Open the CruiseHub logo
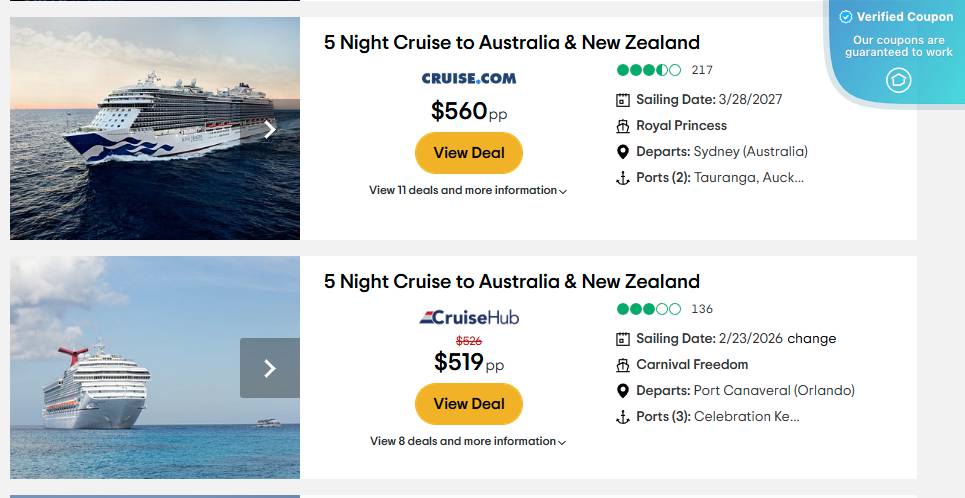 469,318
